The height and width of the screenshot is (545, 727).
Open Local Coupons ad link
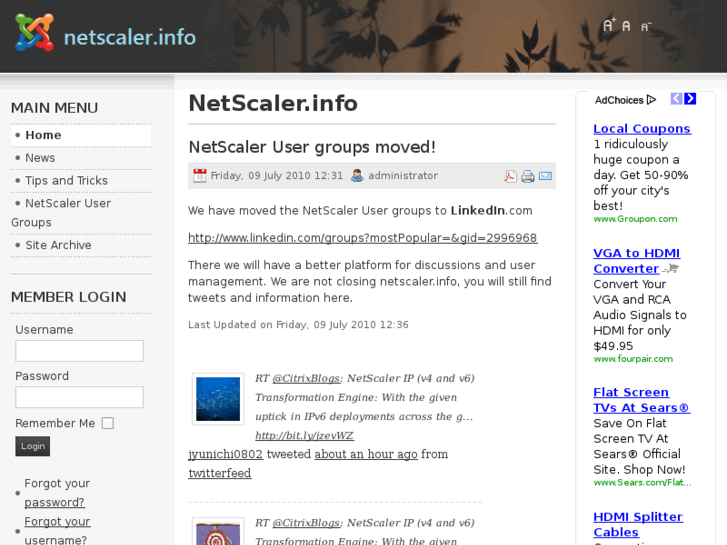click(642, 128)
